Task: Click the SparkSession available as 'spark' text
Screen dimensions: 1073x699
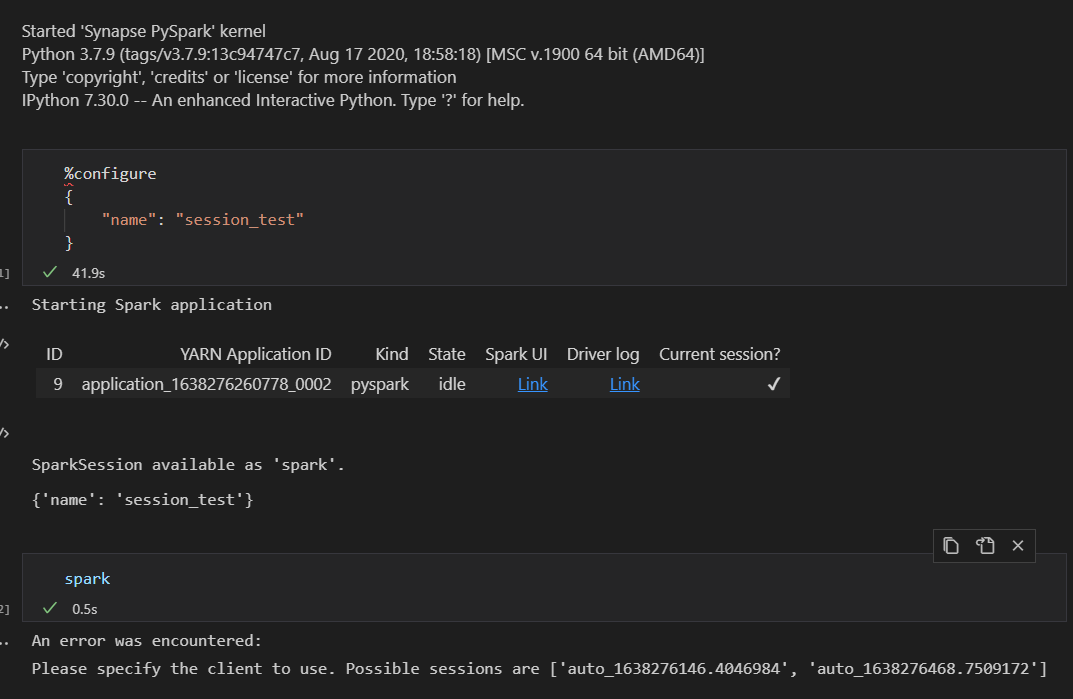Action: [188, 465]
